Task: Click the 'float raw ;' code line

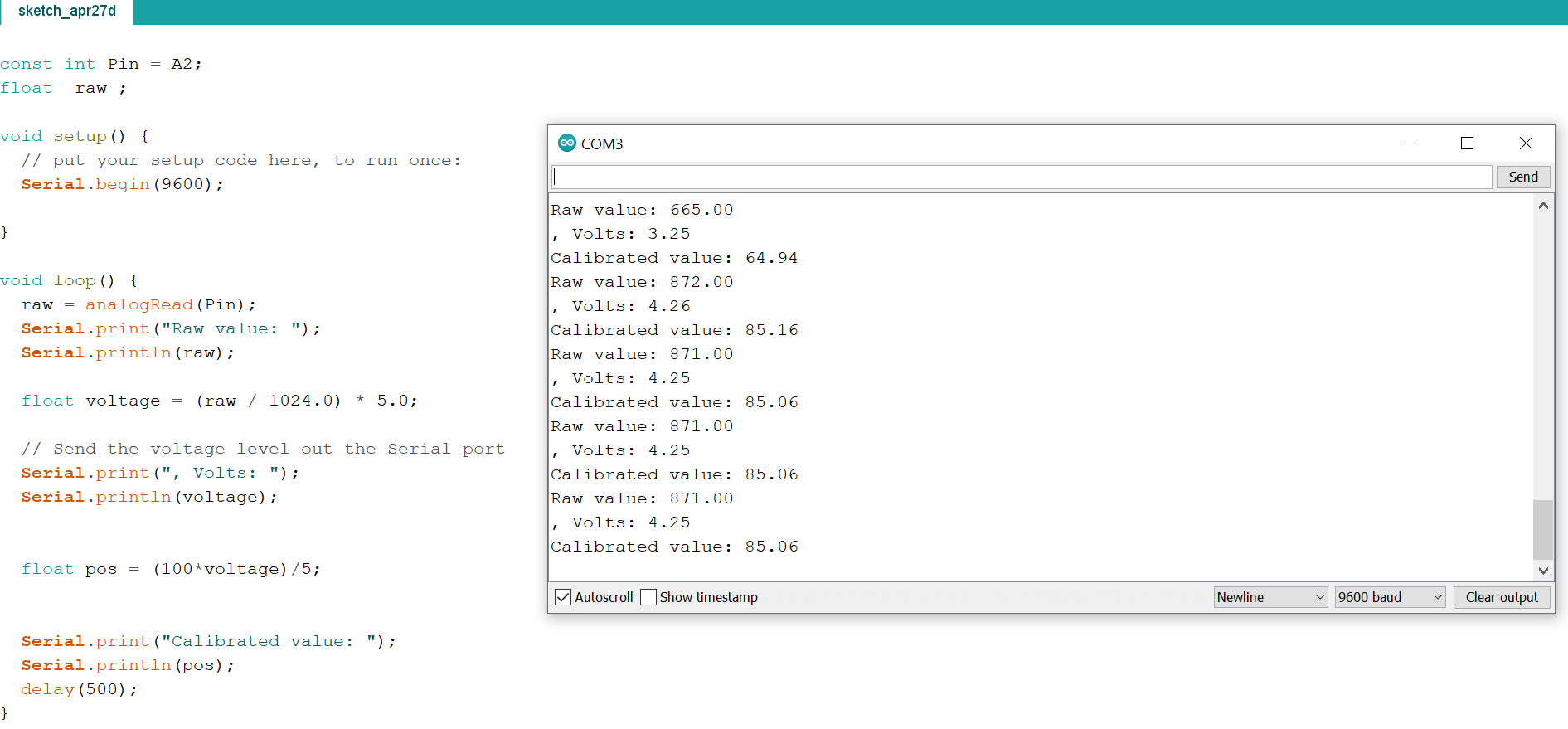Action: [64, 88]
